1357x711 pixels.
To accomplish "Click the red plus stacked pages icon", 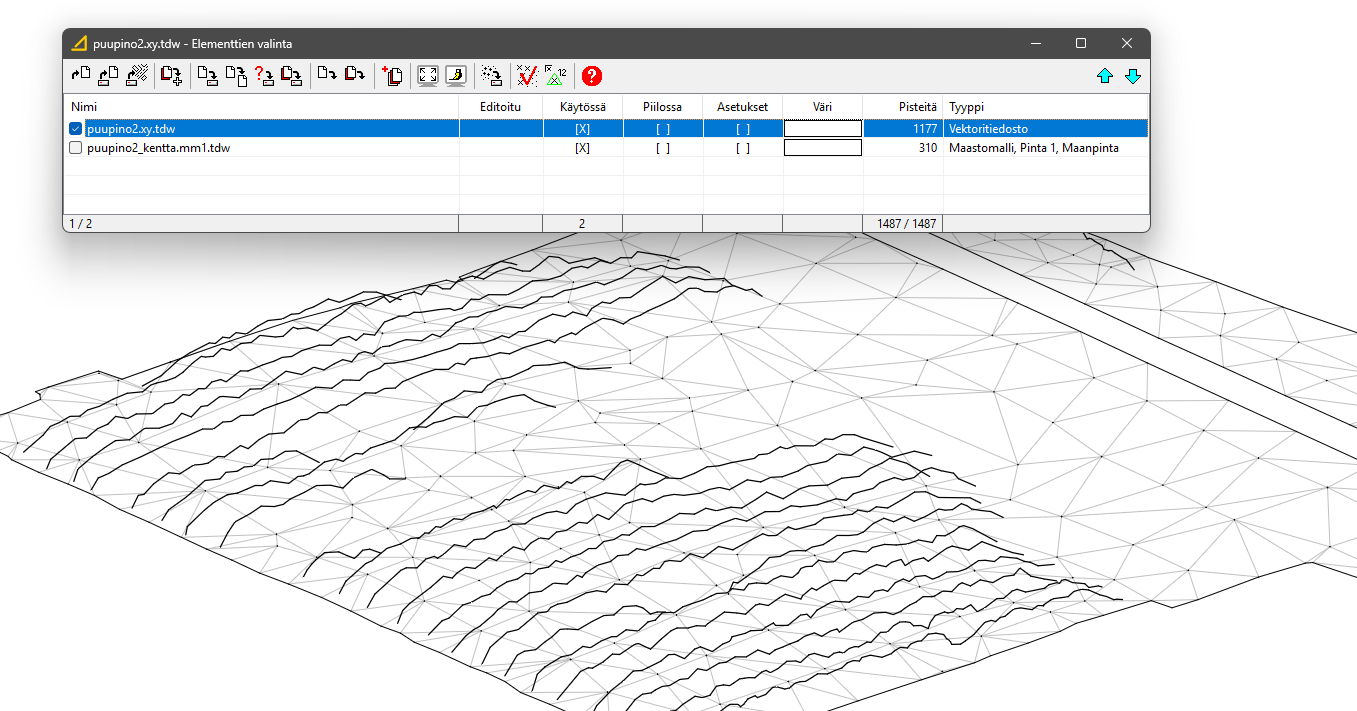I will click(x=392, y=75).
